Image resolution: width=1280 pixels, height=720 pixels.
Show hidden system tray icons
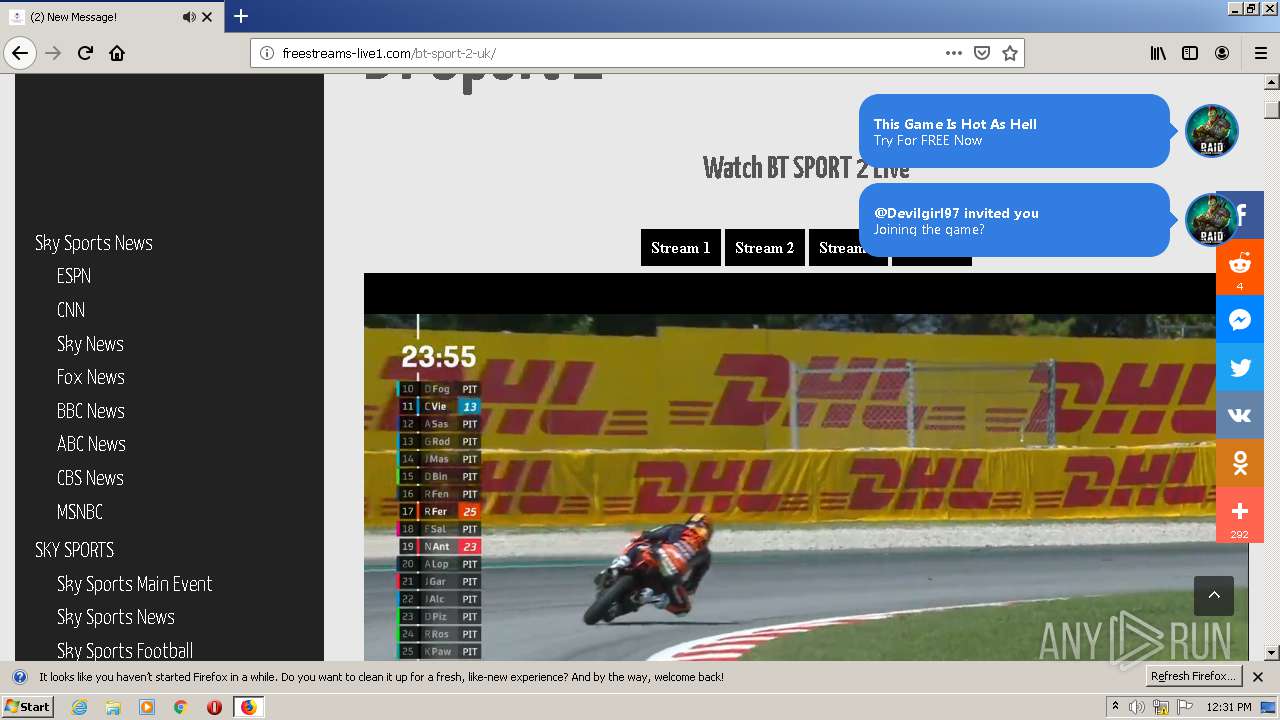tap(1115, 707)
